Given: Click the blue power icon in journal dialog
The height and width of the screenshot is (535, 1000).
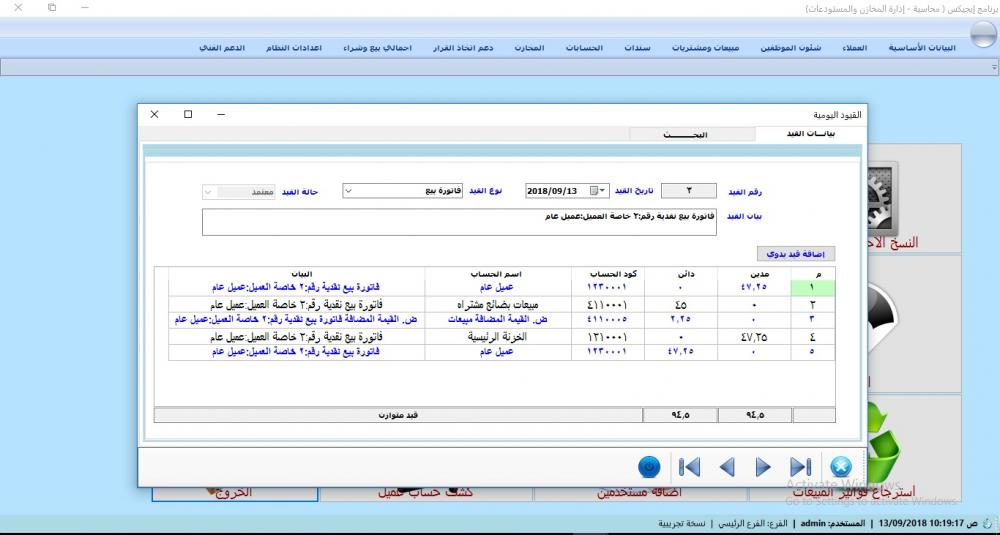Looking at the screenshot, I should [649, 467].
